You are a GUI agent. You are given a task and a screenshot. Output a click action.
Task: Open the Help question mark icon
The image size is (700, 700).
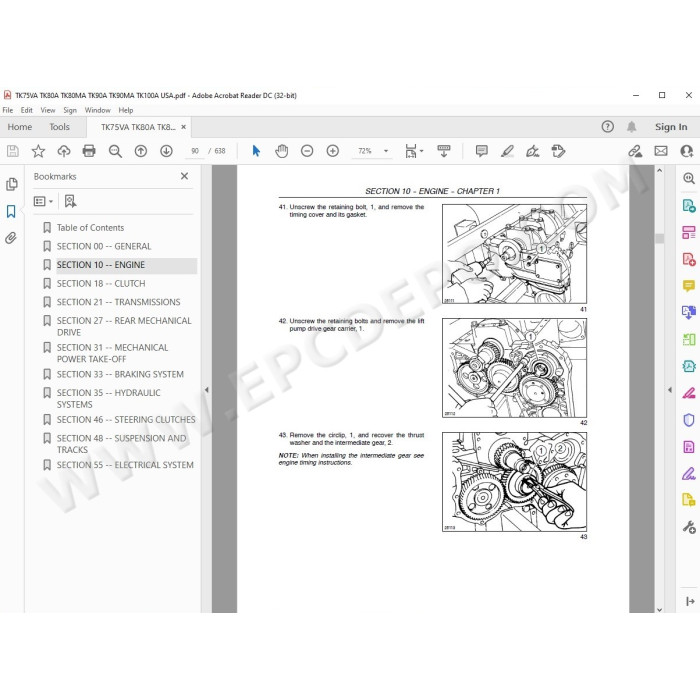point(608,127)
